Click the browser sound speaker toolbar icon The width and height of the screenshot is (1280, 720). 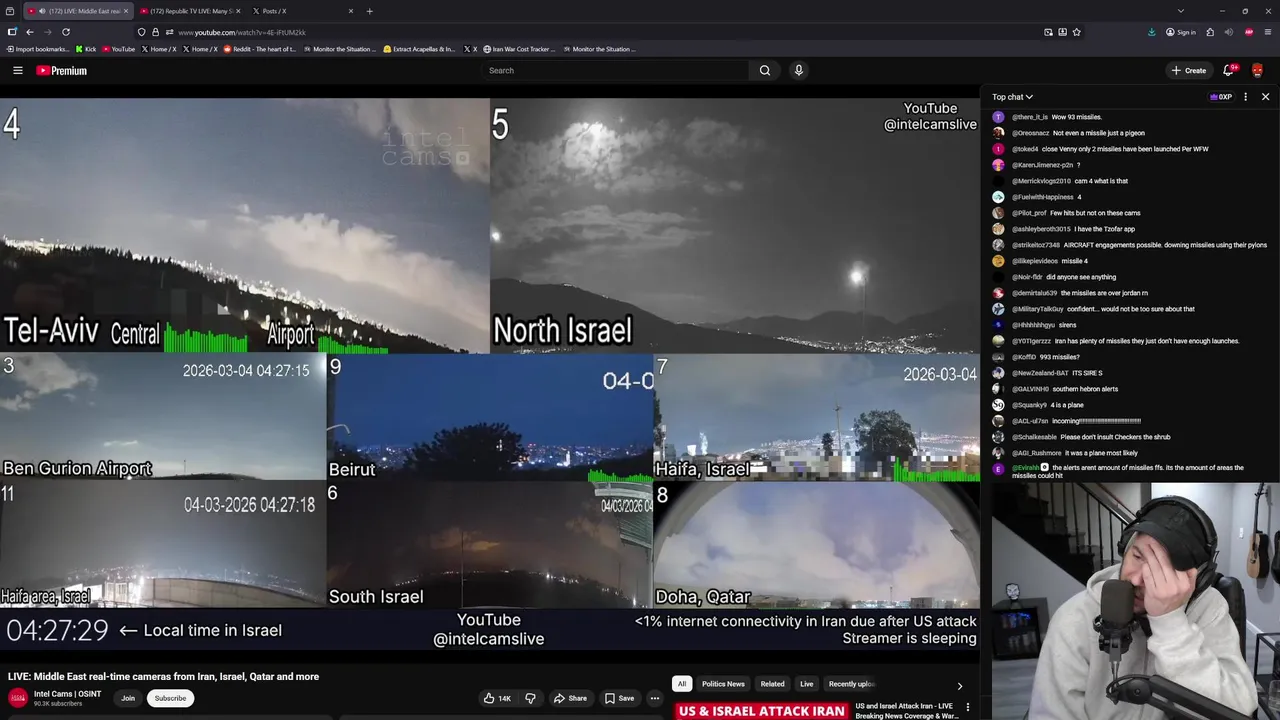(1229, 32)
